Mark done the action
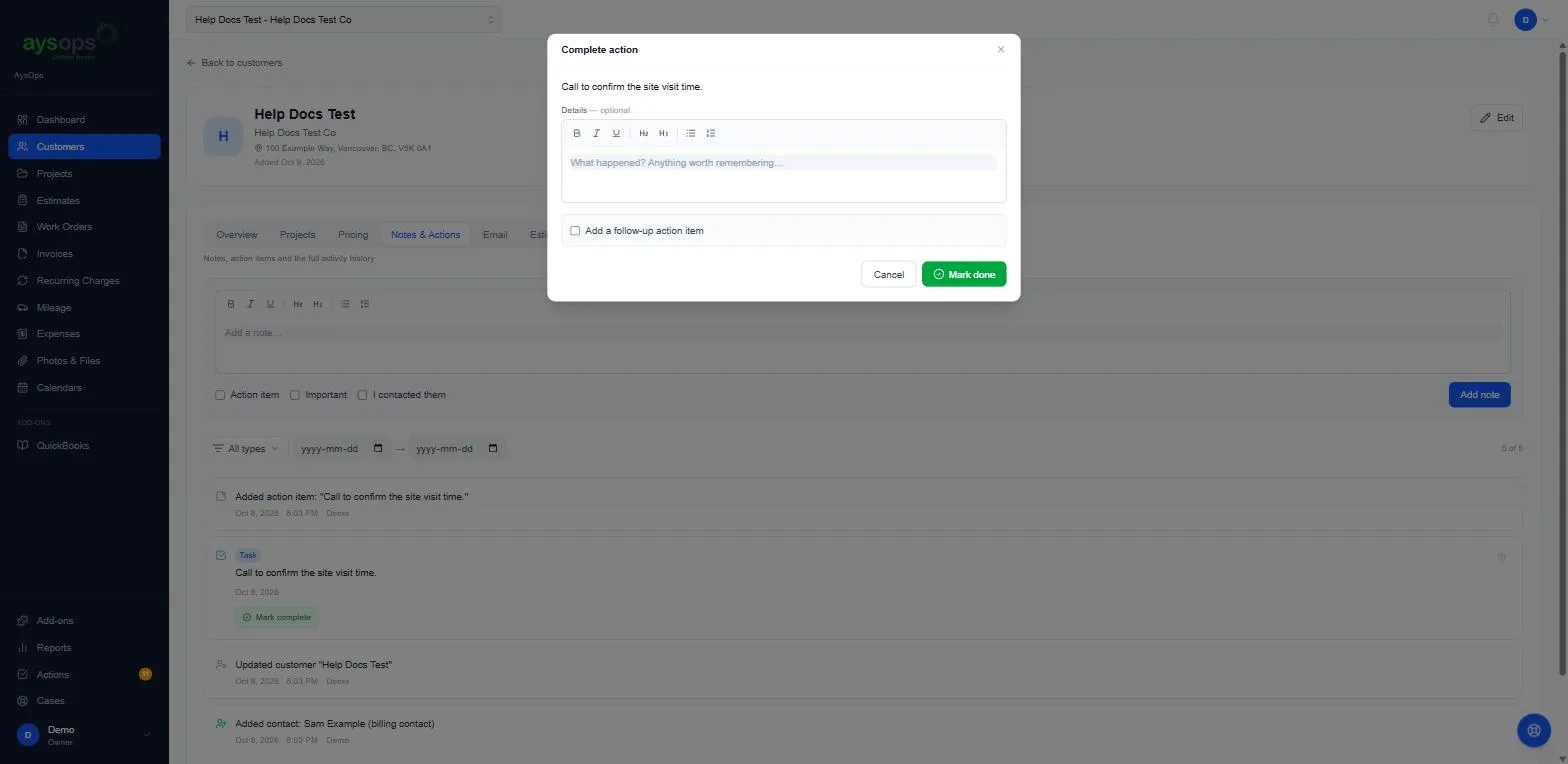Screen dimensions: 1568x764 964,274
